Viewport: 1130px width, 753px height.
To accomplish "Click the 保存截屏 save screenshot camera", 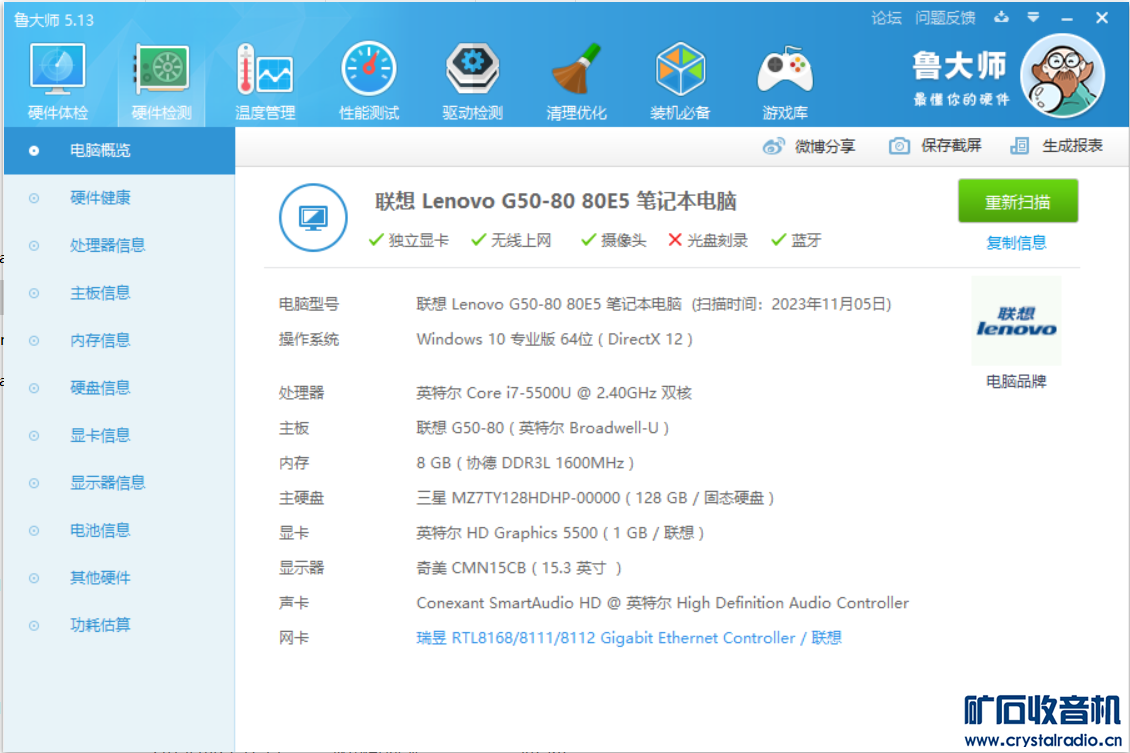I will coord(900,146).
